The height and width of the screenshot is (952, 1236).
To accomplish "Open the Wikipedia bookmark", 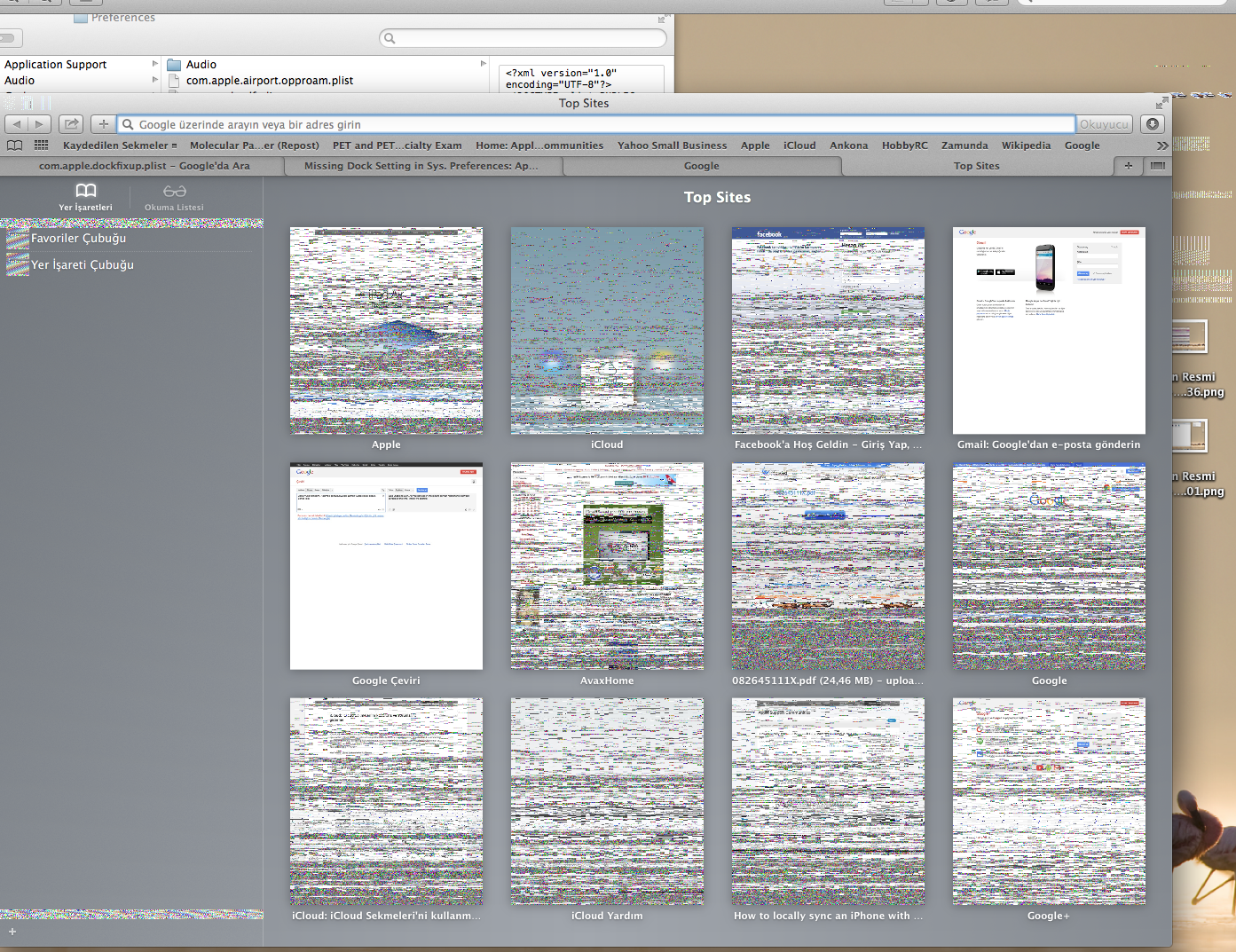I will tap(1026, 146).
